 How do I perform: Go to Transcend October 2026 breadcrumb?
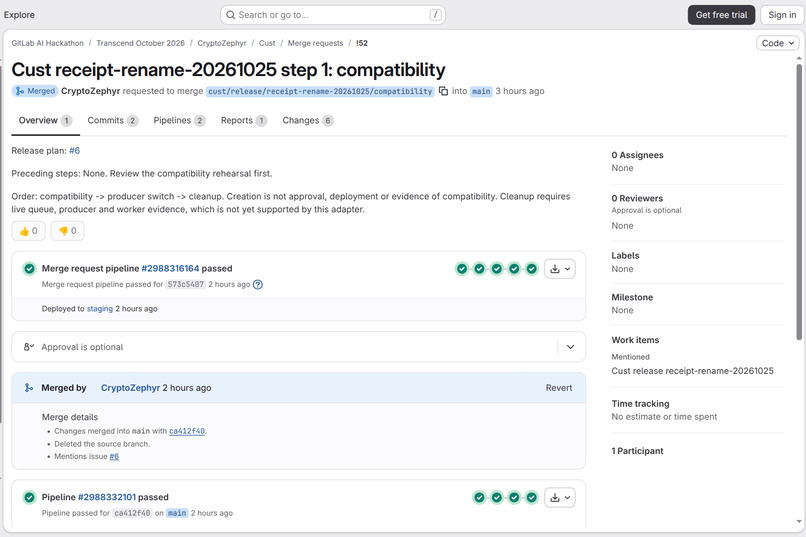click(140, 43)
